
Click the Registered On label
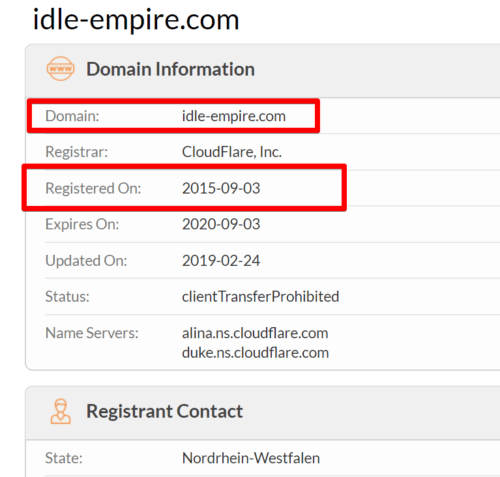(93, 188)
